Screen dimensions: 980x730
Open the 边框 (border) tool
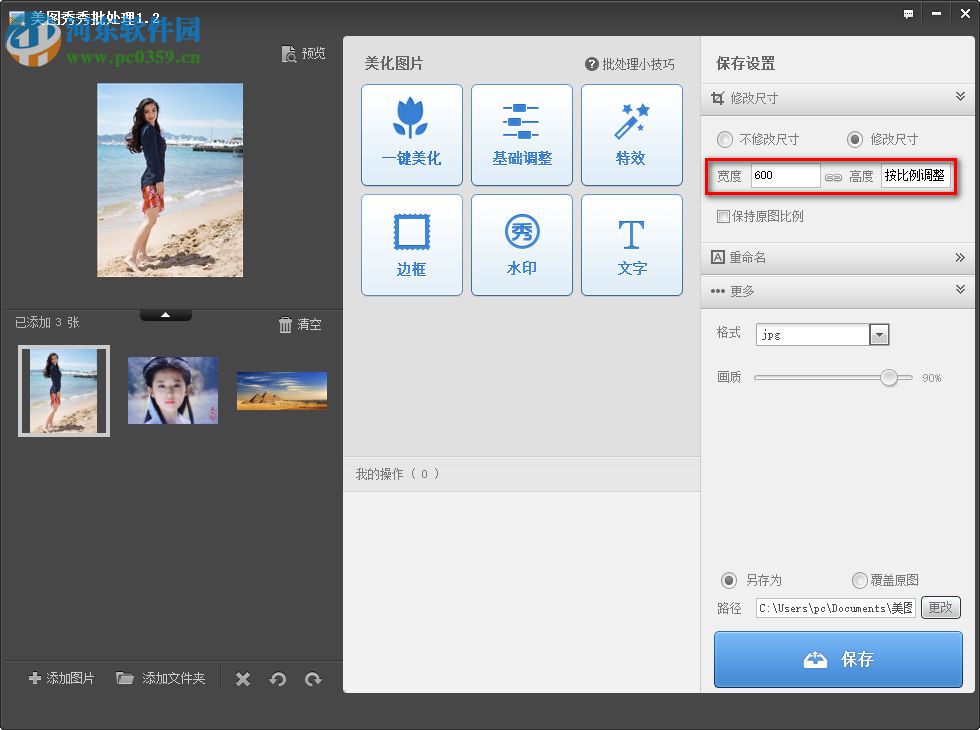(x=411, y=244)
